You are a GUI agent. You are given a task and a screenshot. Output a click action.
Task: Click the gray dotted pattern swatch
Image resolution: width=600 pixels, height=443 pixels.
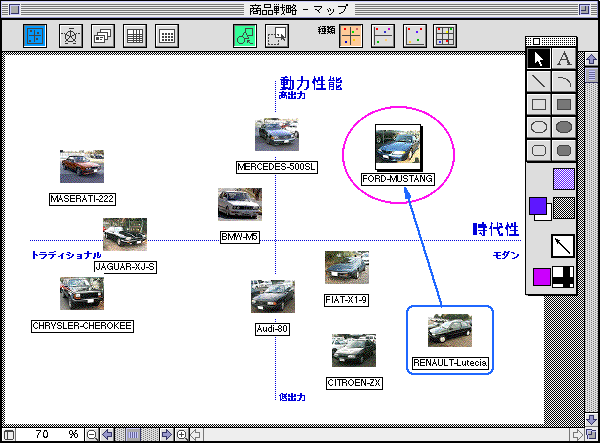564,208
